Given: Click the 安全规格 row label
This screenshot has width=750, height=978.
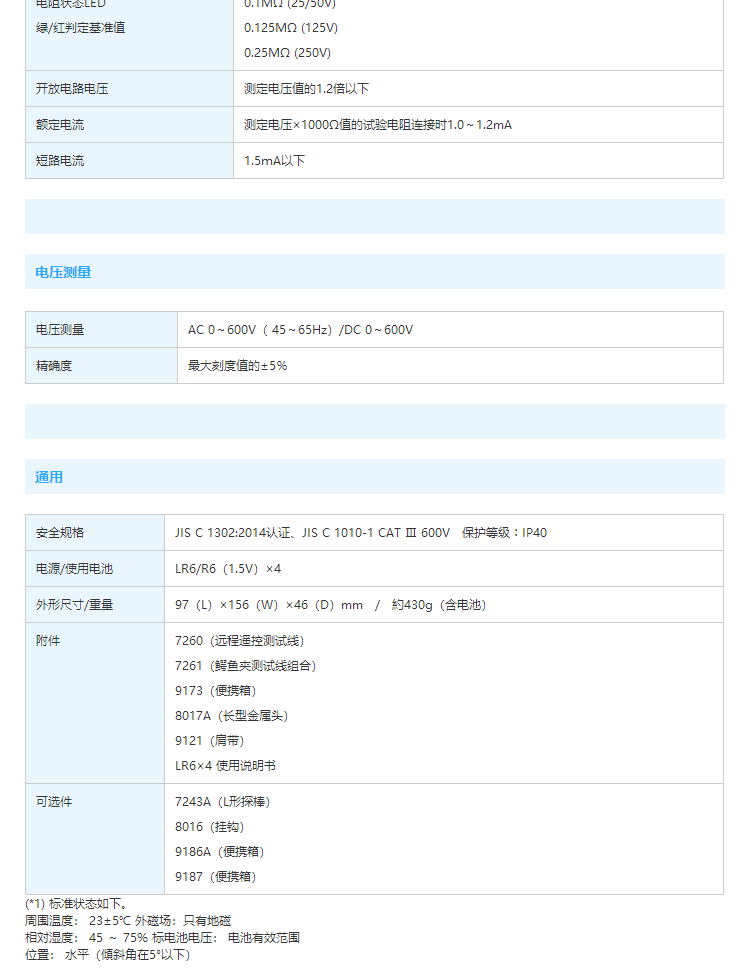Looking at the screenshot, I should 60,533.
